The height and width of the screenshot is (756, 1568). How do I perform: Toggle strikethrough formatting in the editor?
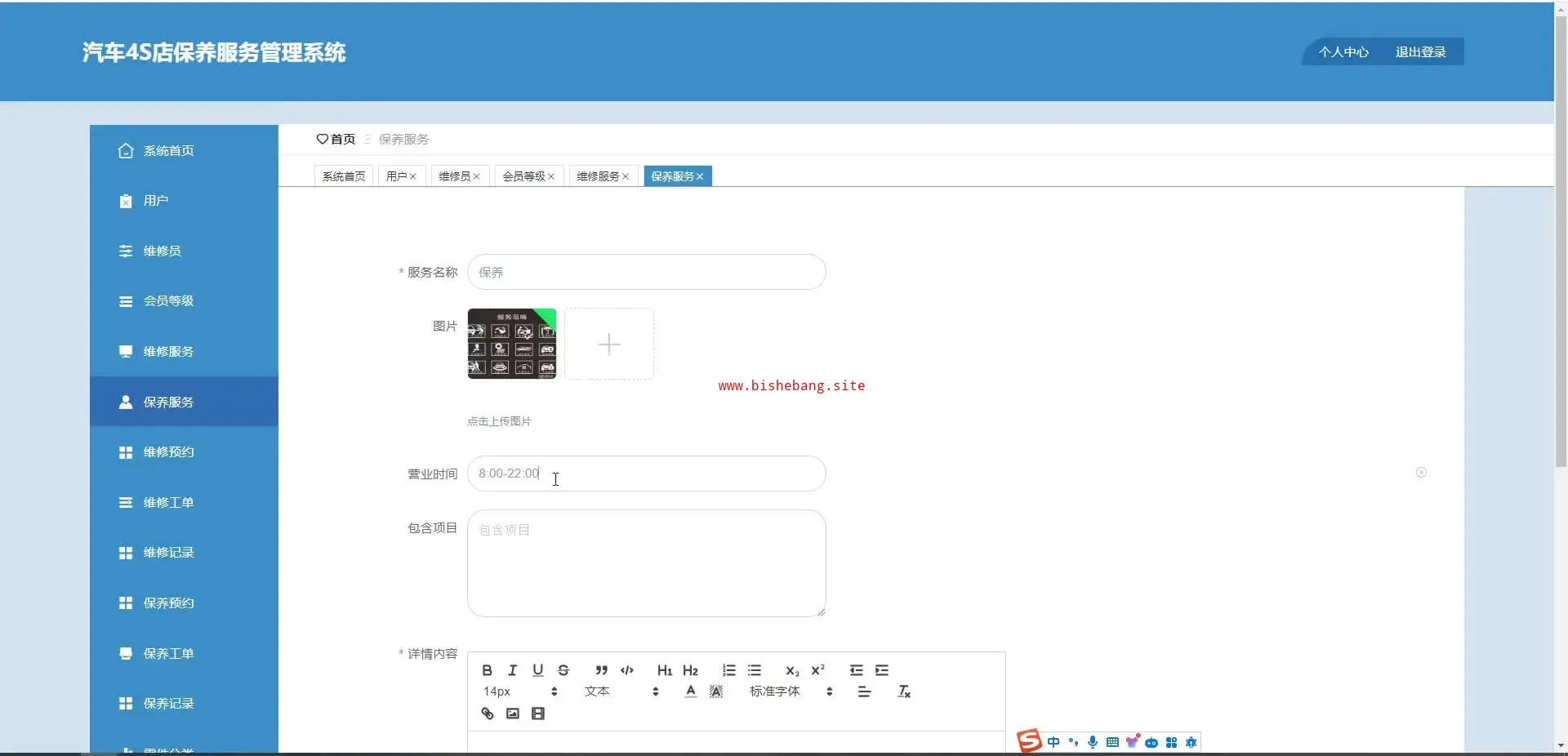tap(563, 670)
